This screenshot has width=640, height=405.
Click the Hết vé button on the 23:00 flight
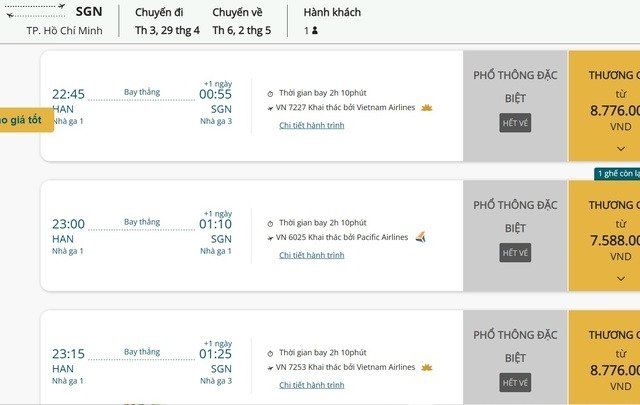click(515, 253)
